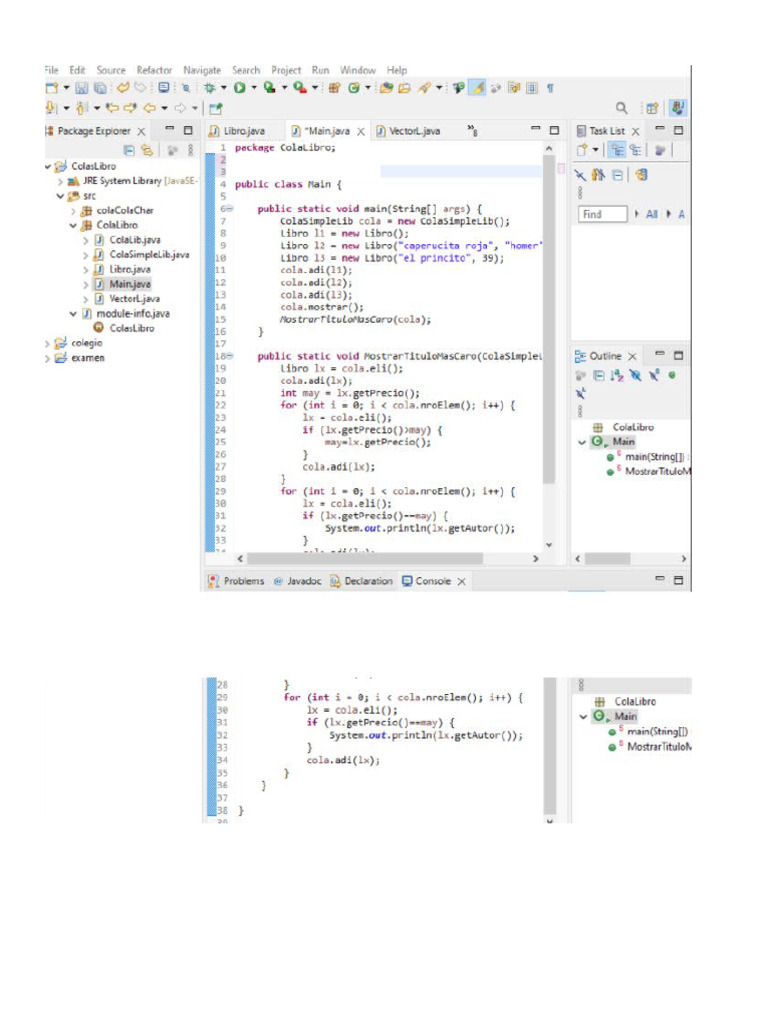The image size is (768, 1024).
Task: Switch to the VectorL.java editor tab
Action: click(x=413, y=131)
